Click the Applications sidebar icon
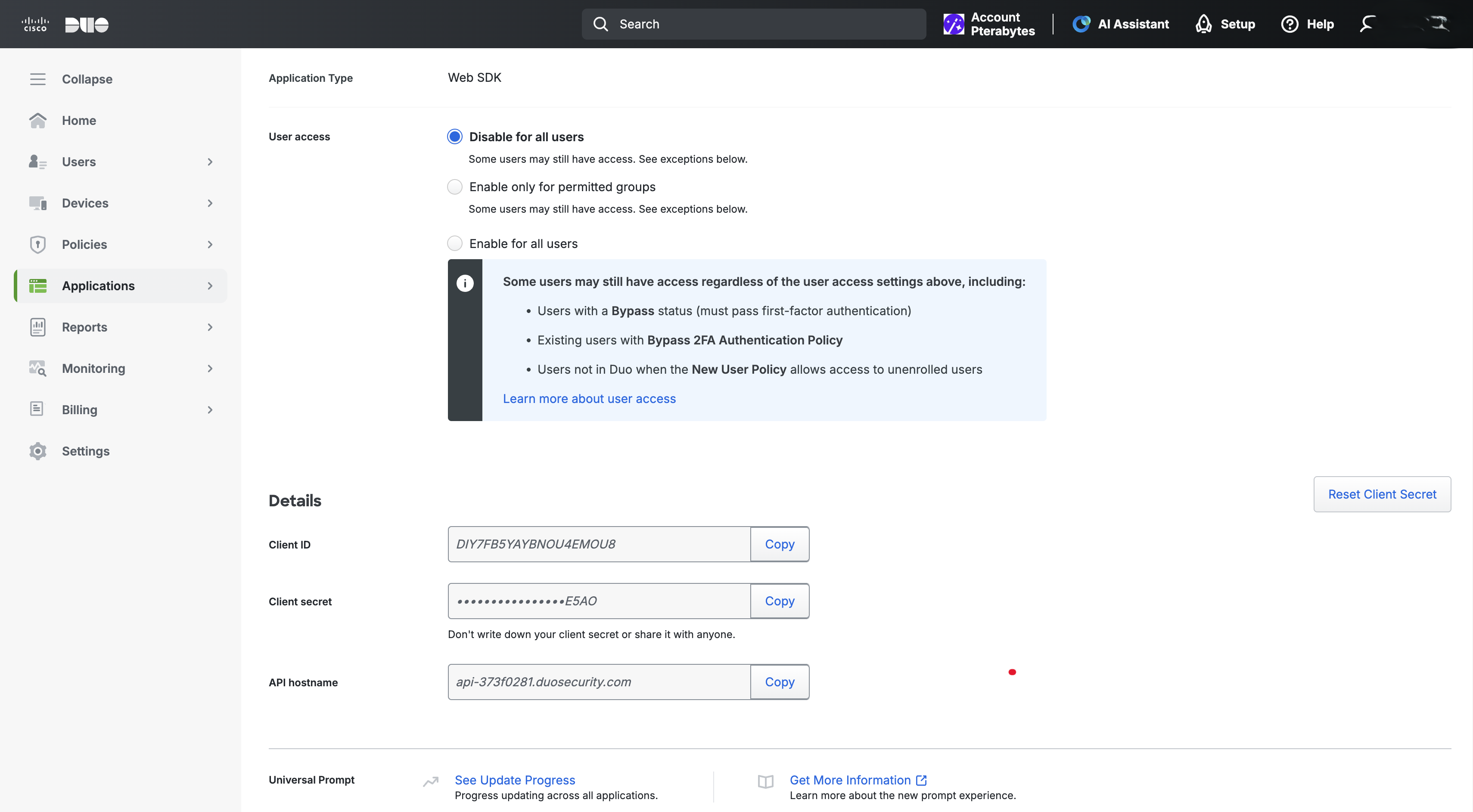Image resolution: width=1473 pixels, height=812 pixels. tap(38, 286)
